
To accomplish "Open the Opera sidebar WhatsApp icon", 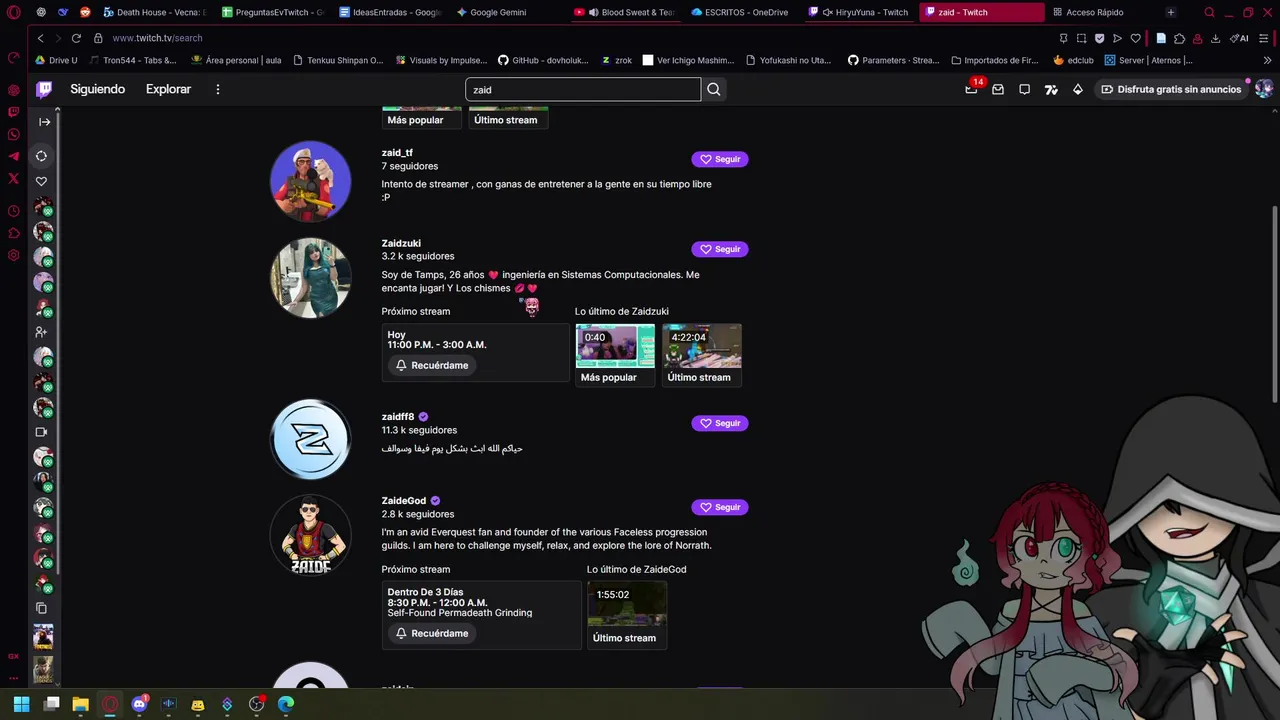I will pyautogui.click(x=14, y=134).
